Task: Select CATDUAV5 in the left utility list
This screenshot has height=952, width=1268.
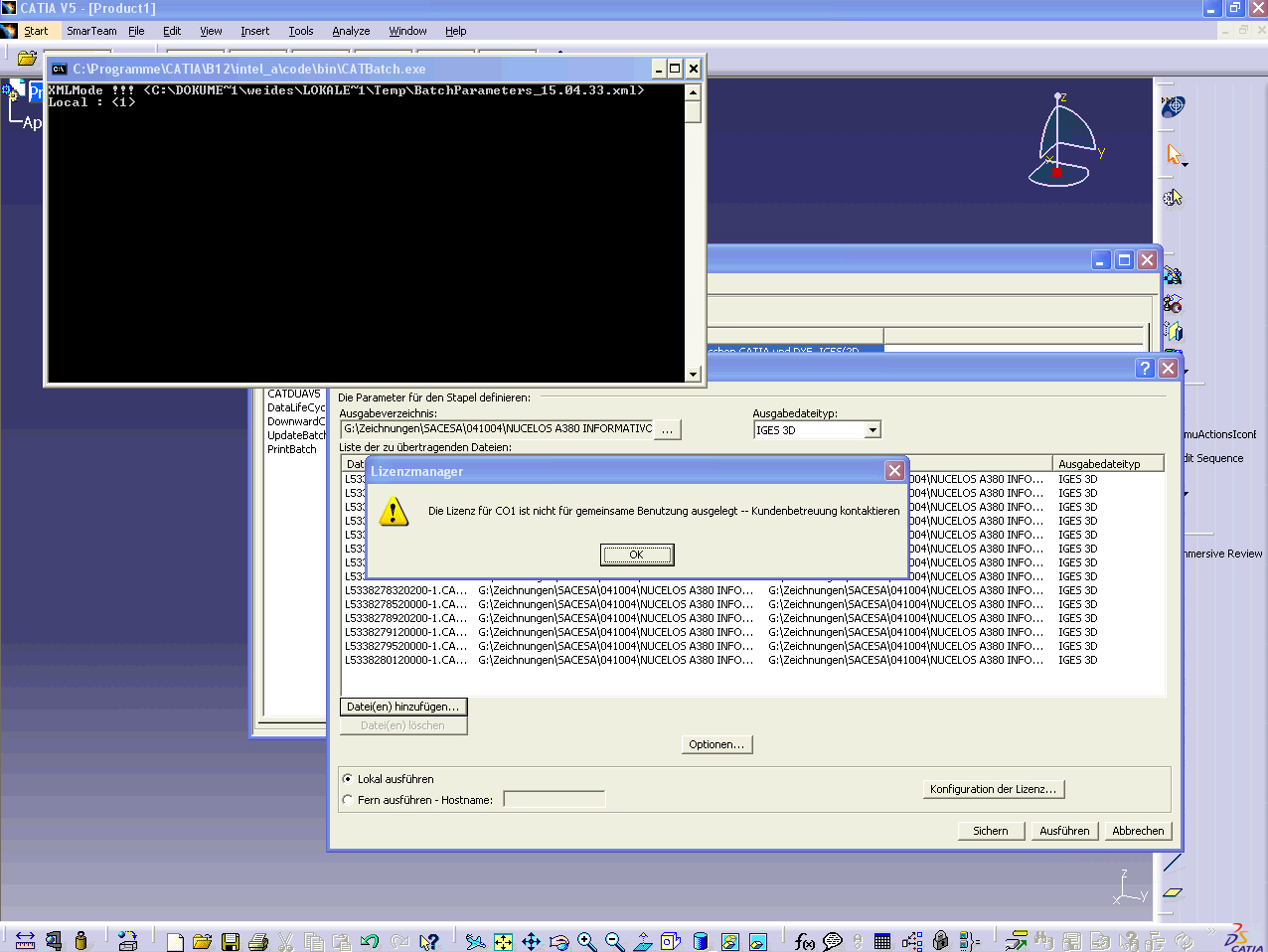Action: [294, 394]
